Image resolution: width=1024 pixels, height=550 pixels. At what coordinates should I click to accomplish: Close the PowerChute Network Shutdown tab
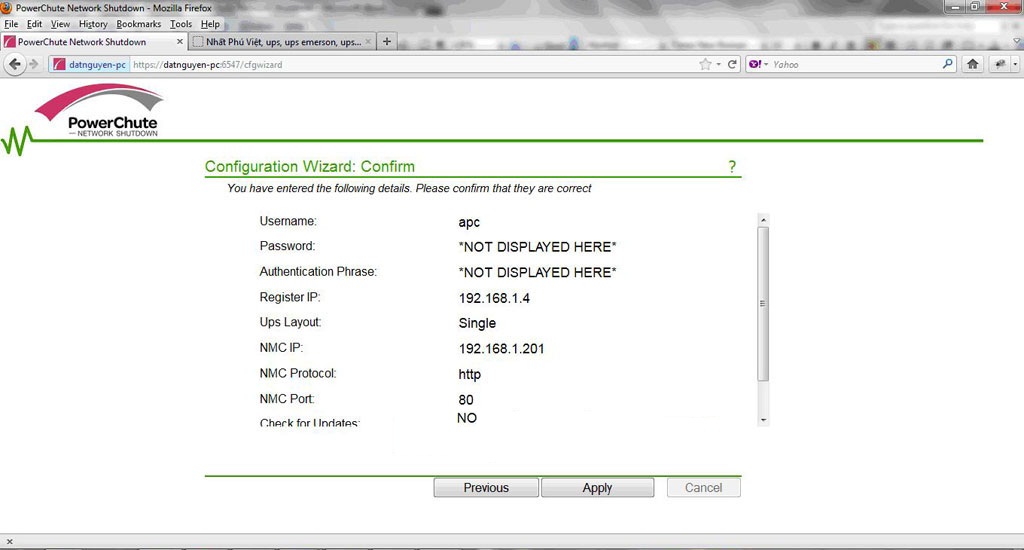[x=180, y=41]
